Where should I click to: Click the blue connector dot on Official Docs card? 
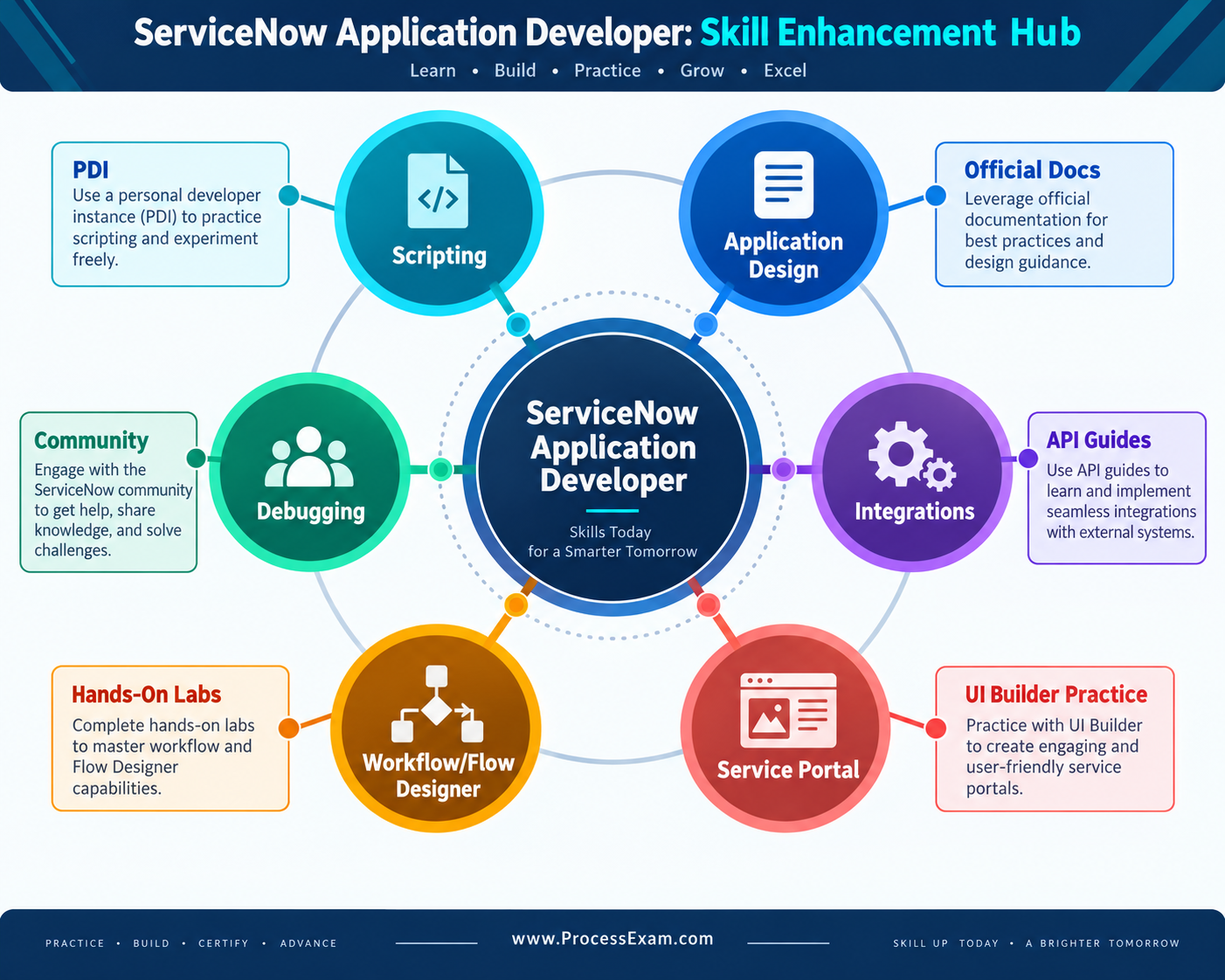click(x=935, y=196)
